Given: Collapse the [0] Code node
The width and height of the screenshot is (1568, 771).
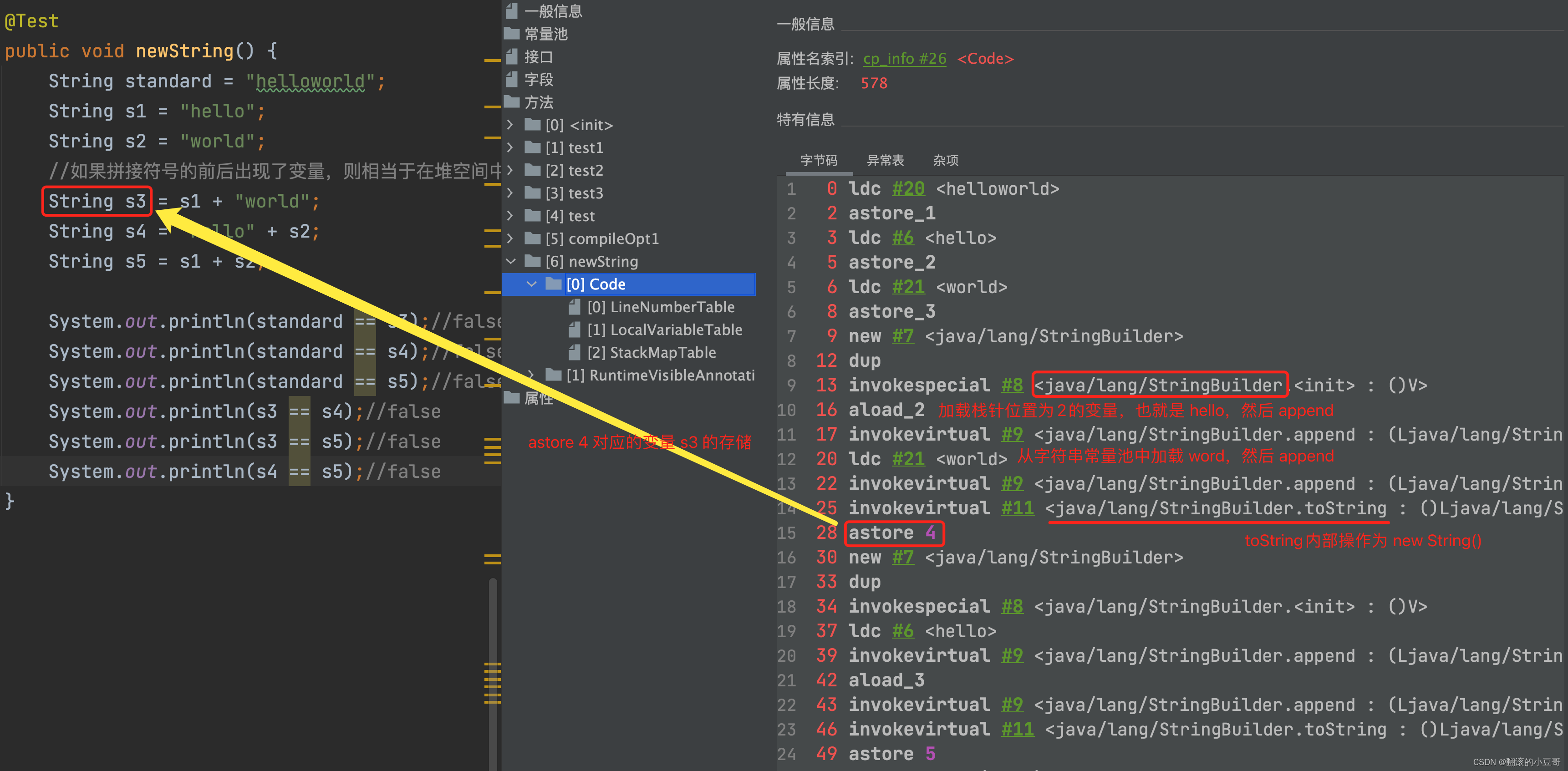Looking at the screenshot, I should 531,284.
